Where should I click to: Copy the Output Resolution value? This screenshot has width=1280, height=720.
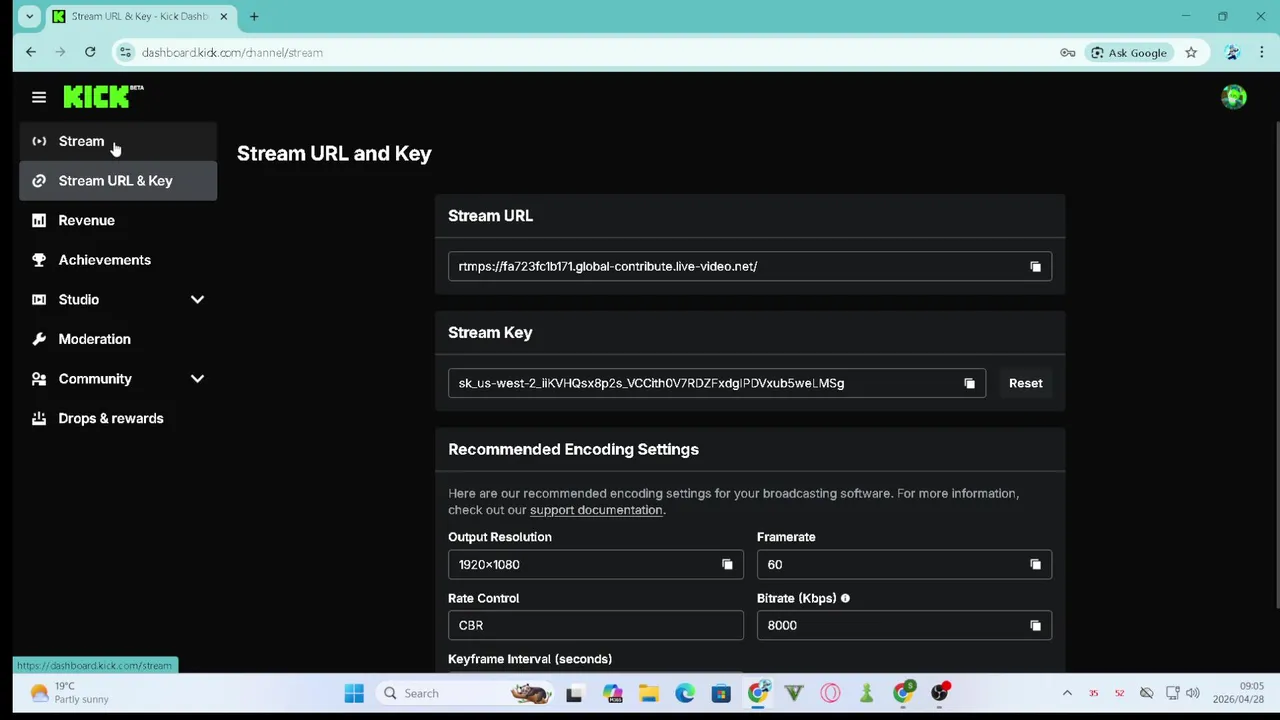click(x=727, y=565)
